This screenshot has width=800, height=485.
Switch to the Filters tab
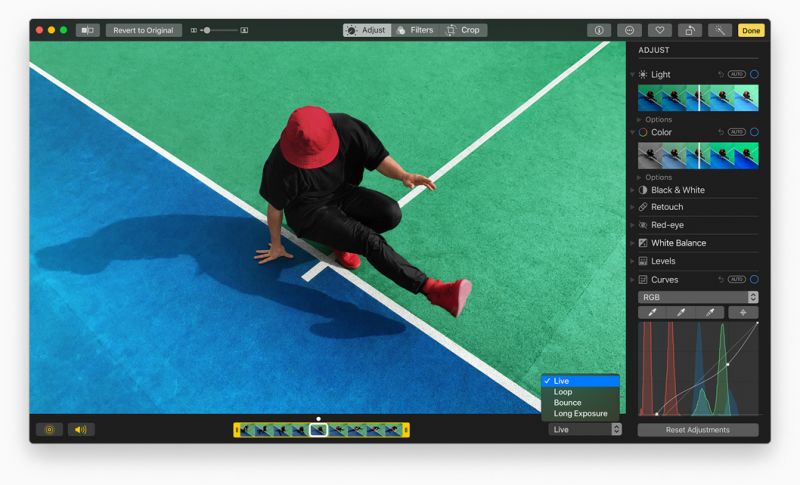(416, 30)
